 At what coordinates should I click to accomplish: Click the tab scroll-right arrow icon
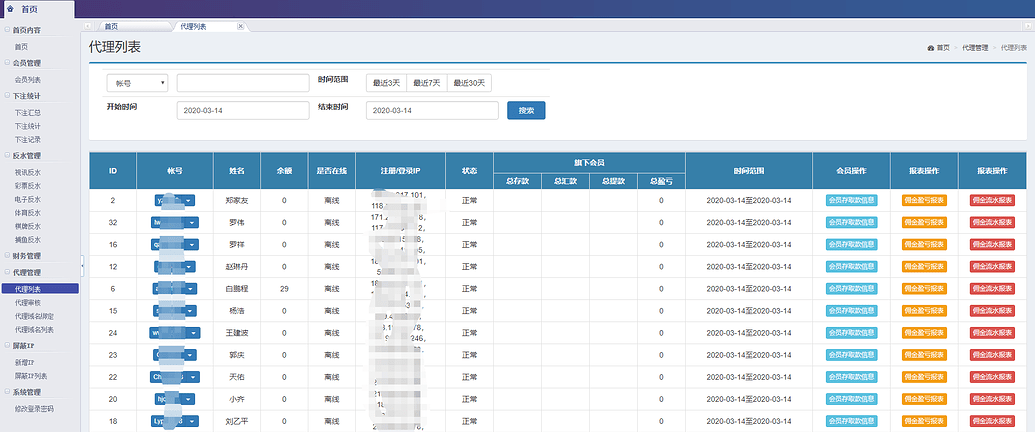pos(1027,26)
